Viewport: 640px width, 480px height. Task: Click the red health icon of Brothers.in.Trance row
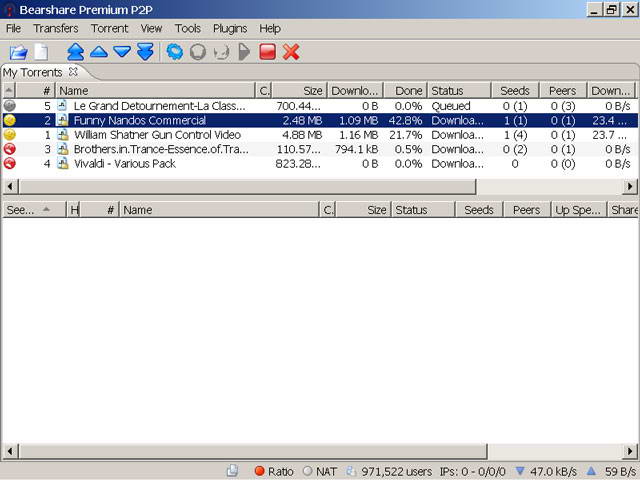click(x=9, y=149)
